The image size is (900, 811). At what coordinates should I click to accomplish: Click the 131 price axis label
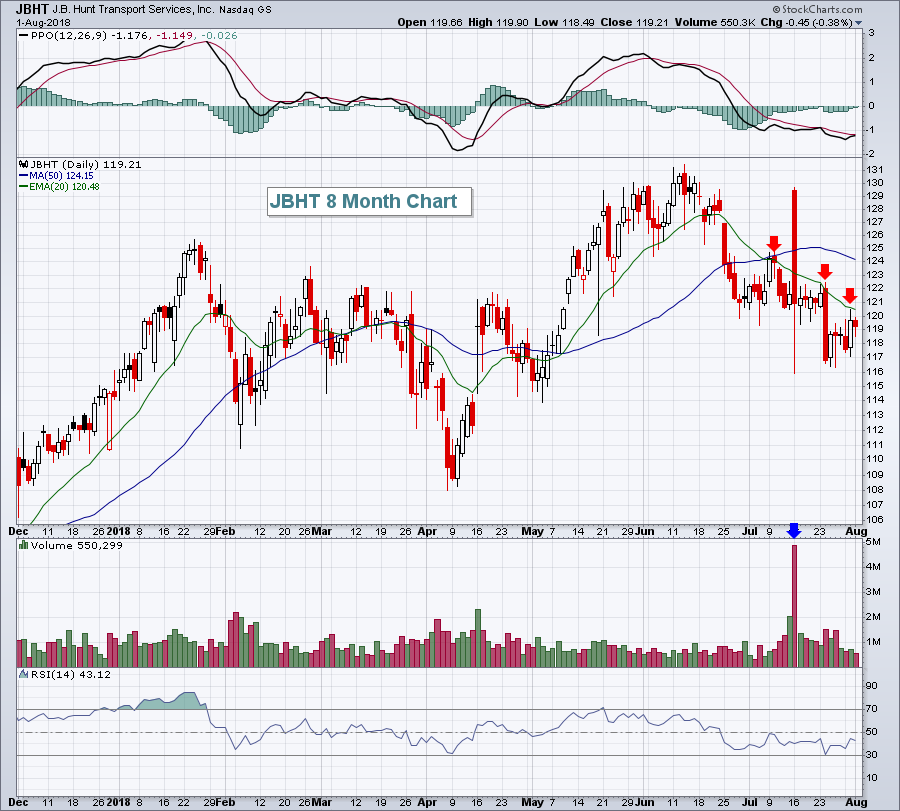875,169
